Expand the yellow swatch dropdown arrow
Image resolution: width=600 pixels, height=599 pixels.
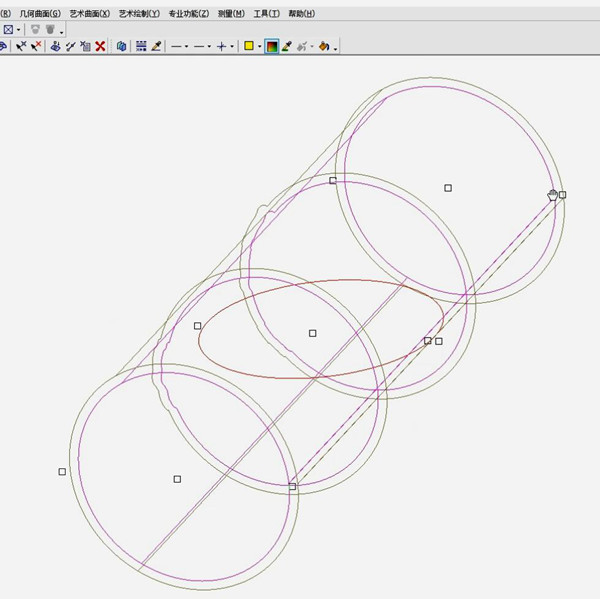259,46
